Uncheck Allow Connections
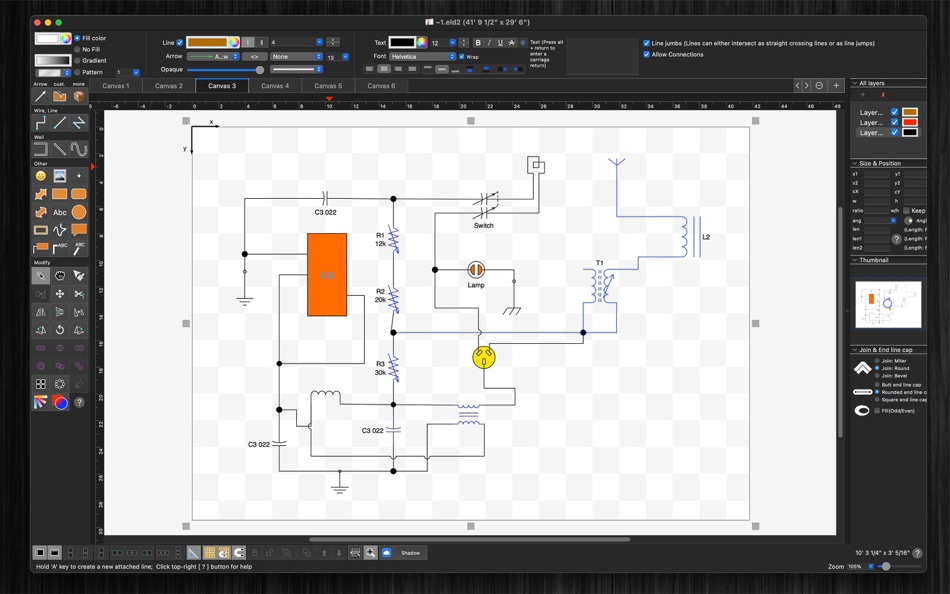The image size is (950, 594). (x=646, y=54)
